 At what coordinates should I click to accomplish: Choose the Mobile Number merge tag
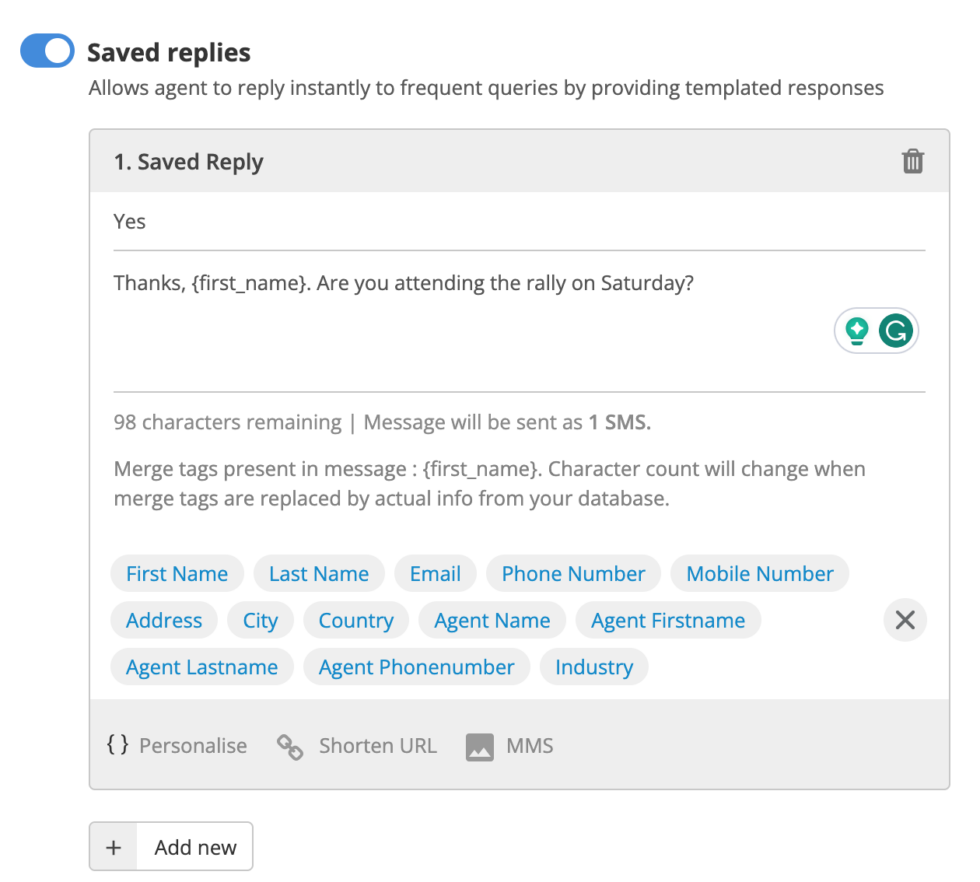point(759,574)
